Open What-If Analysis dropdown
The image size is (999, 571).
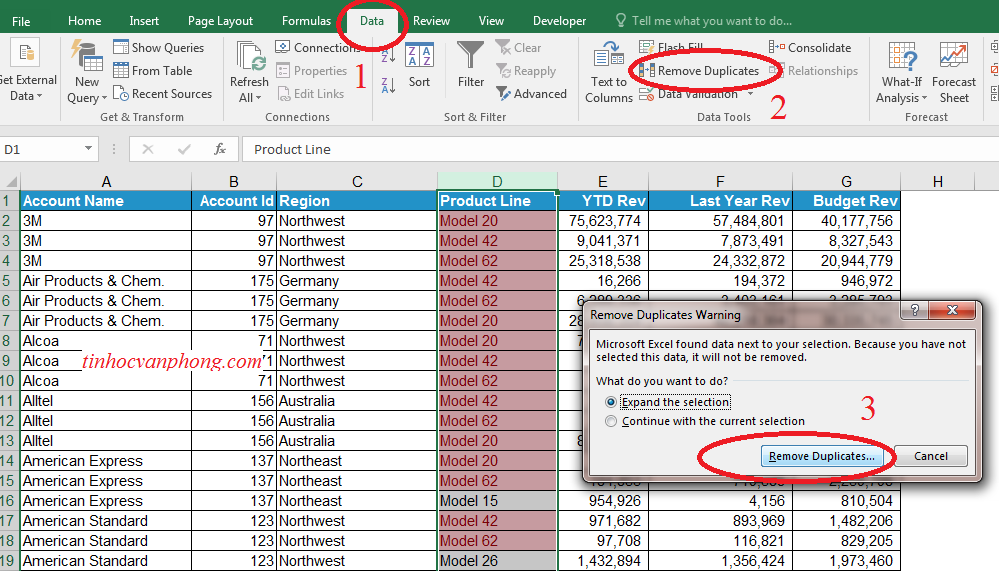click(x=902, y=72)
